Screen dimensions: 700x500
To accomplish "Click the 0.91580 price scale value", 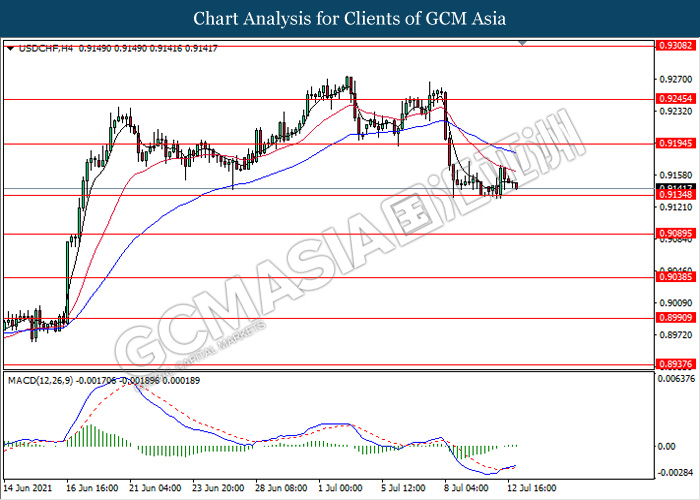I will 676,175.
